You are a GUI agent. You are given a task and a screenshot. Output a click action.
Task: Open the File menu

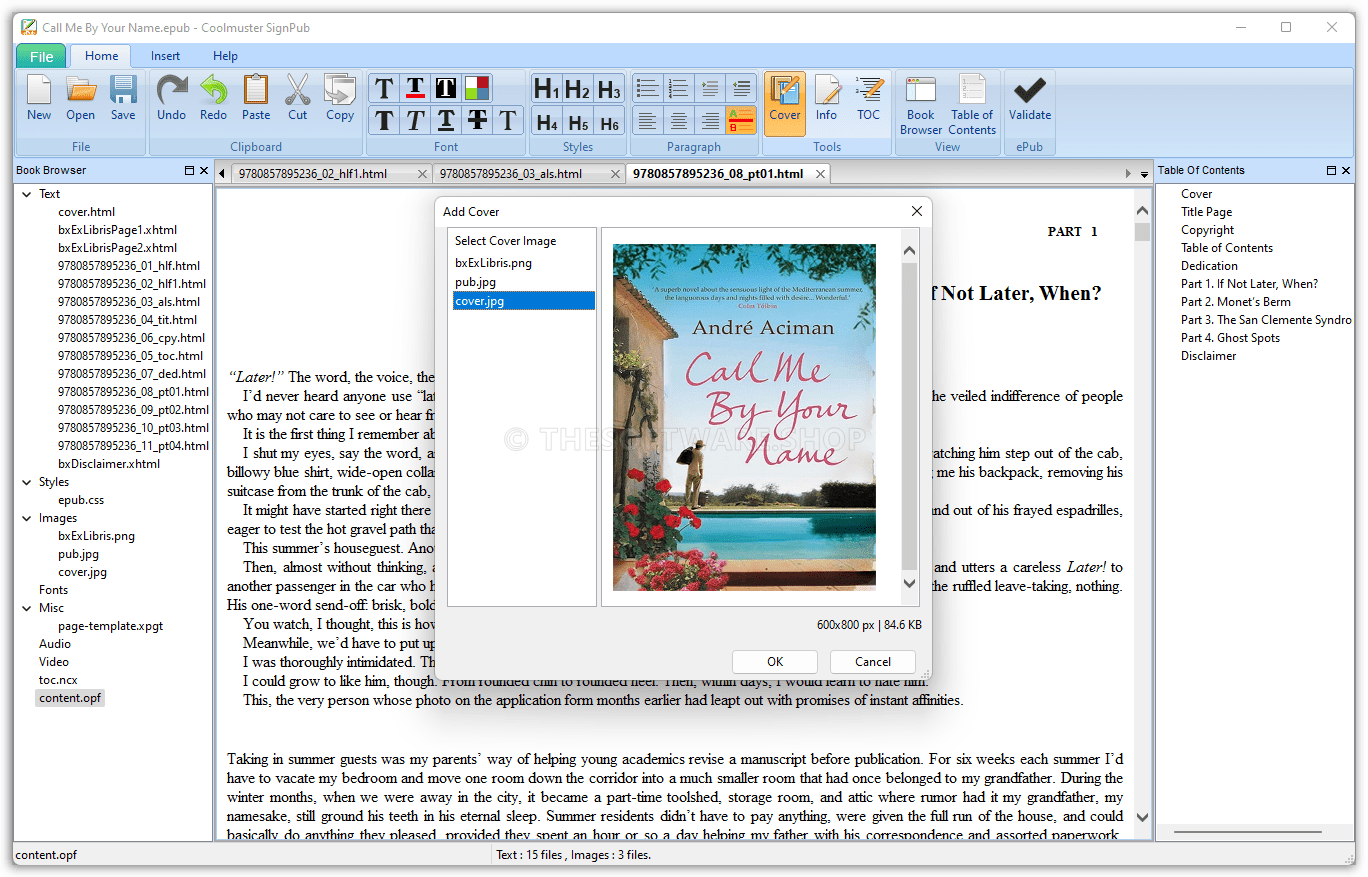(x=41, y=57)
